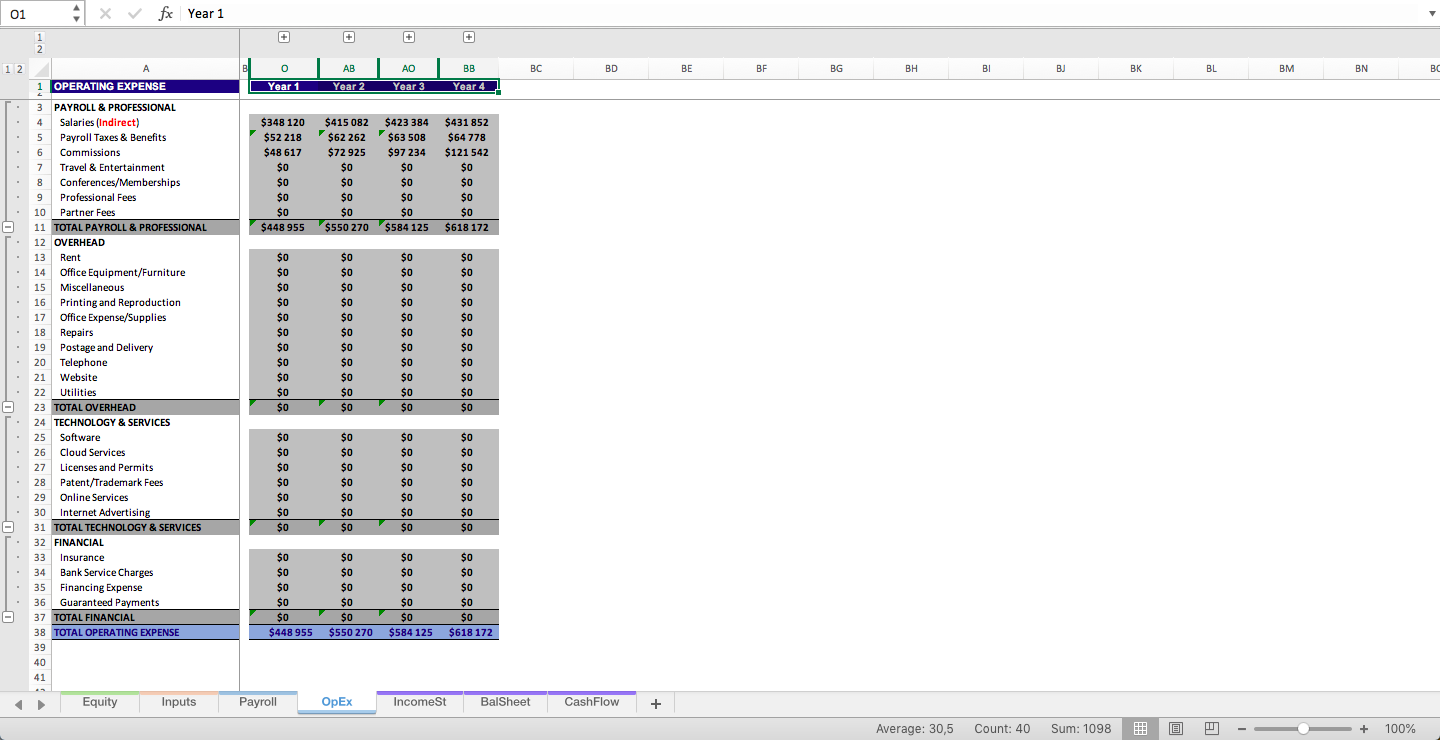Screen dimensions: 1440x740
Task: Show column outline level 2
Action: pyautogui.click(x=40, y=49)
